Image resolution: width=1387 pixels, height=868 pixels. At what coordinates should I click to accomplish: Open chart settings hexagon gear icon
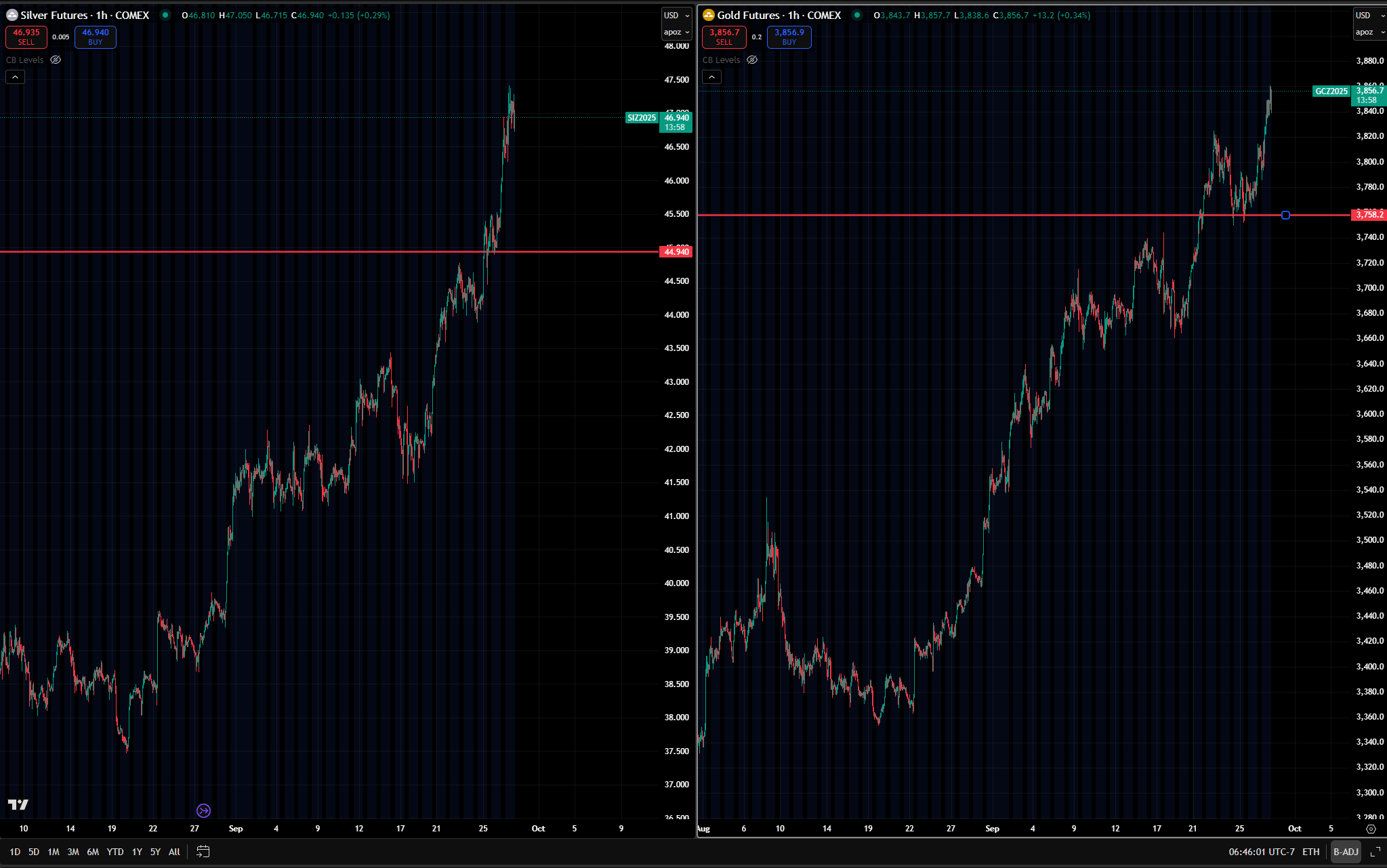tap(1371, 829)
